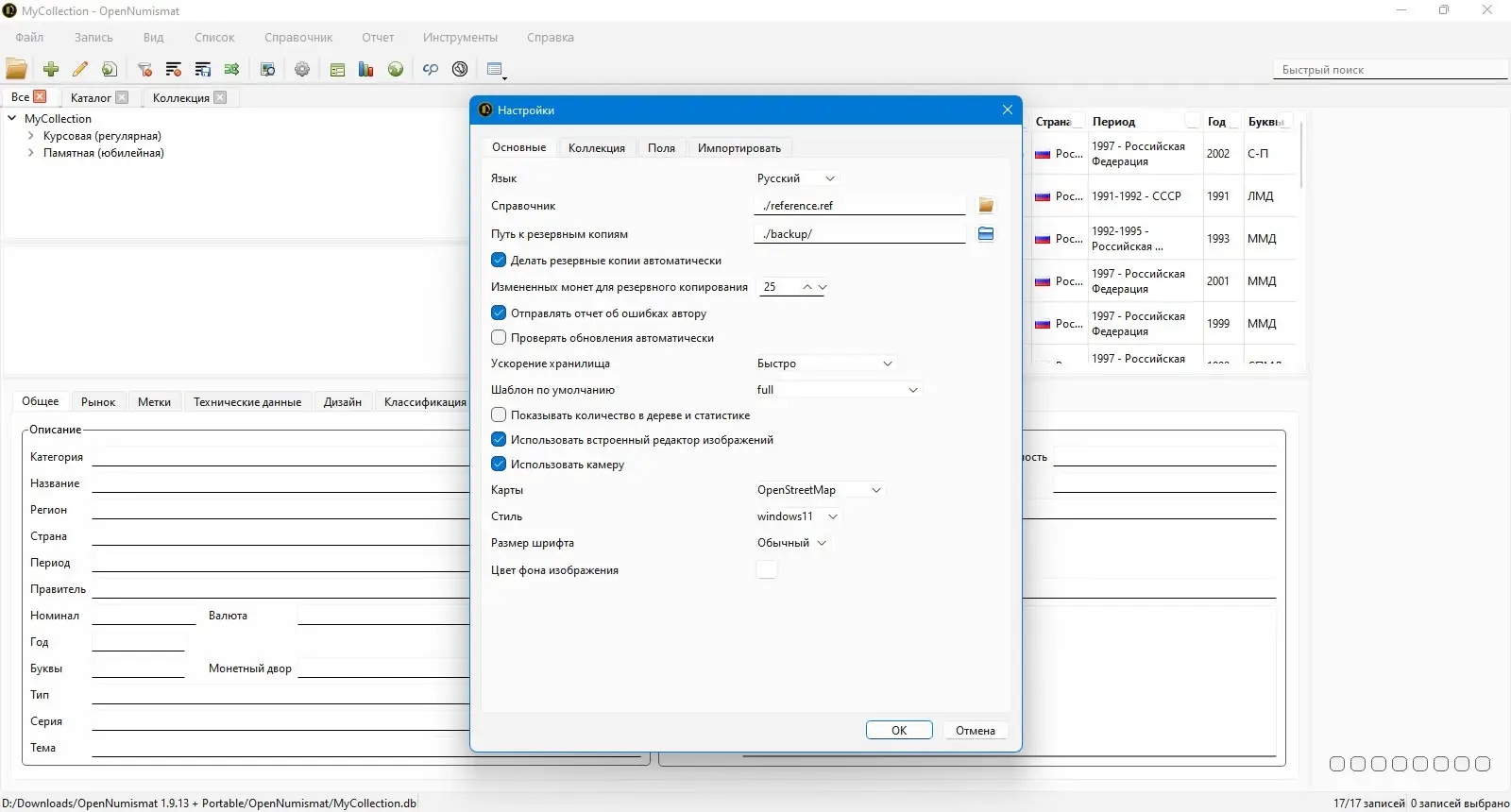Switch to the Поля settings tab
1511x812 pixels.
(x=661, y=147)
